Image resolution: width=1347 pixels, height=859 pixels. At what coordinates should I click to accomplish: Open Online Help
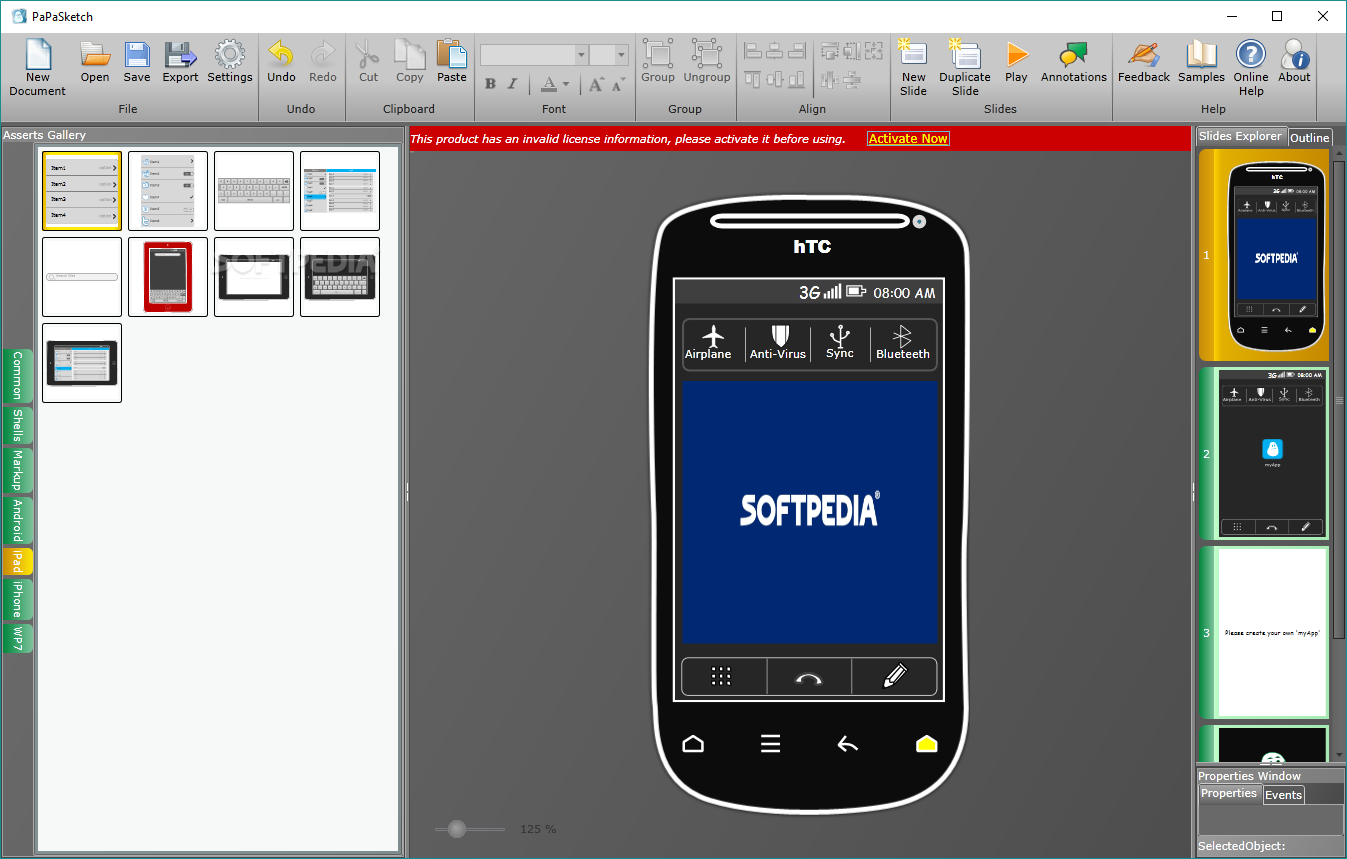tap(1251, 67)
